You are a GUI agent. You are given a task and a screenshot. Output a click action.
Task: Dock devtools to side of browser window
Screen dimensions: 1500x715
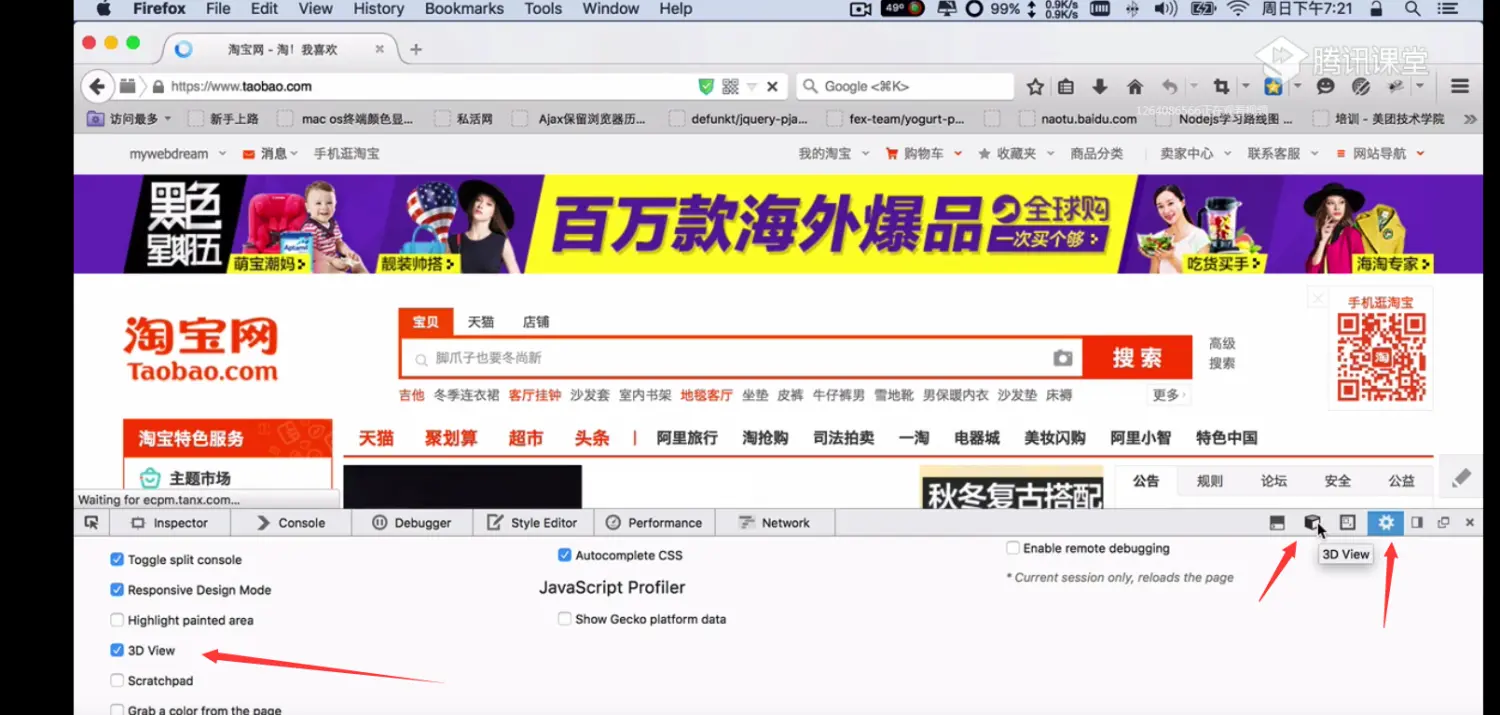pos(1417,523)
